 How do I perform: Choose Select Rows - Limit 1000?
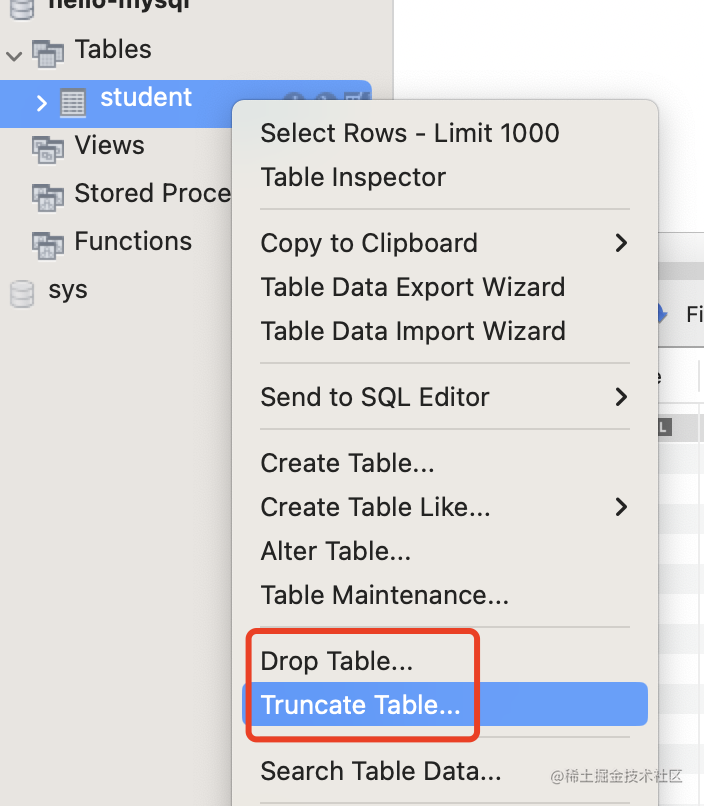pyautogui.click(x=410, y=133)
